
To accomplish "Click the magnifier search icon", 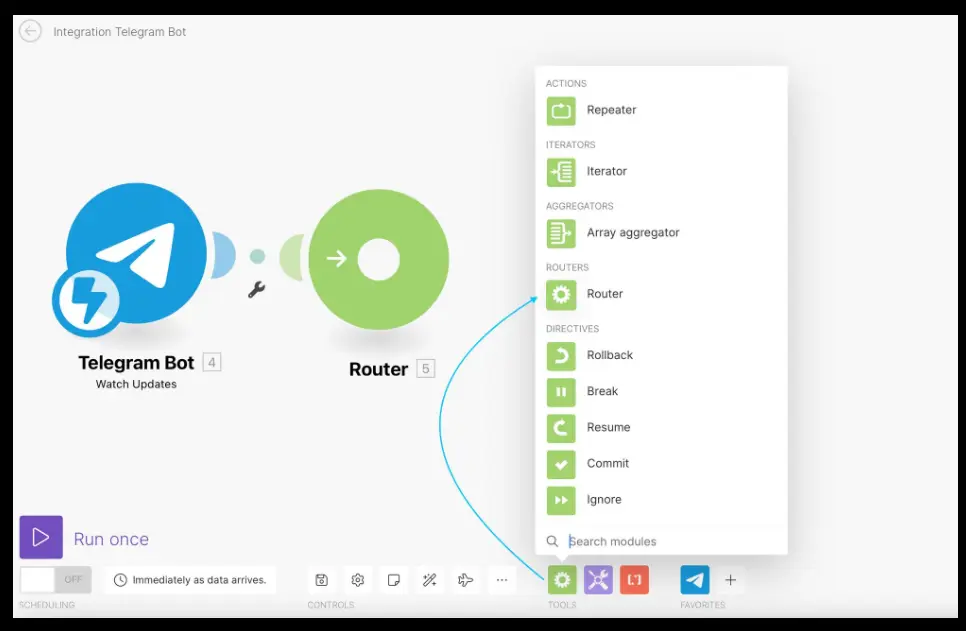I will click(552, 542).
